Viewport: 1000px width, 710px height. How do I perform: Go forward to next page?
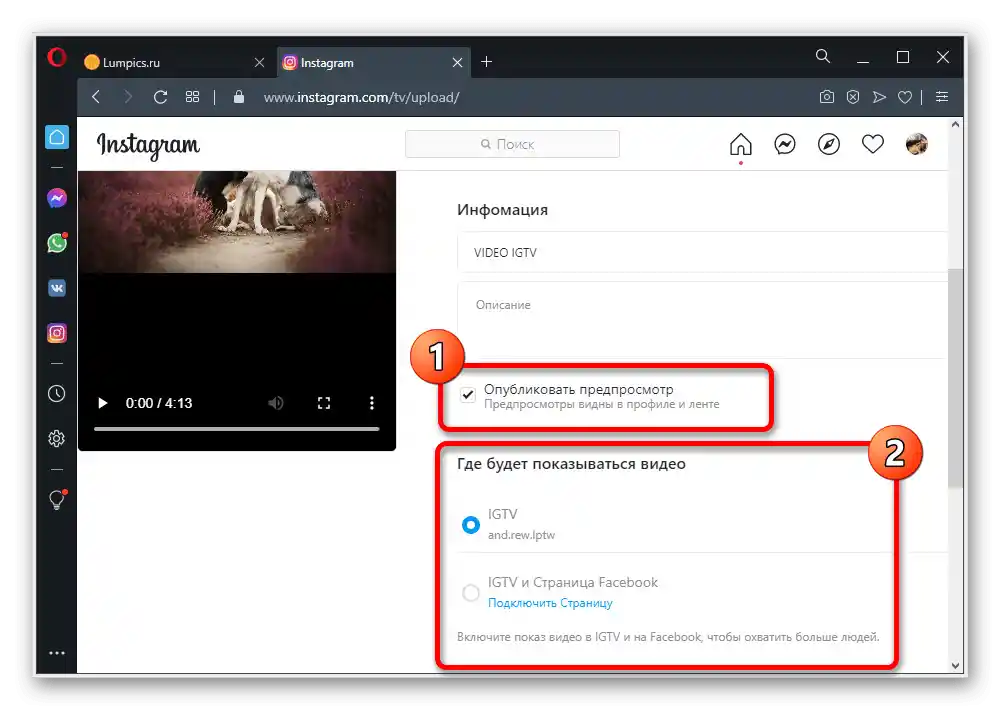point(128,97)
